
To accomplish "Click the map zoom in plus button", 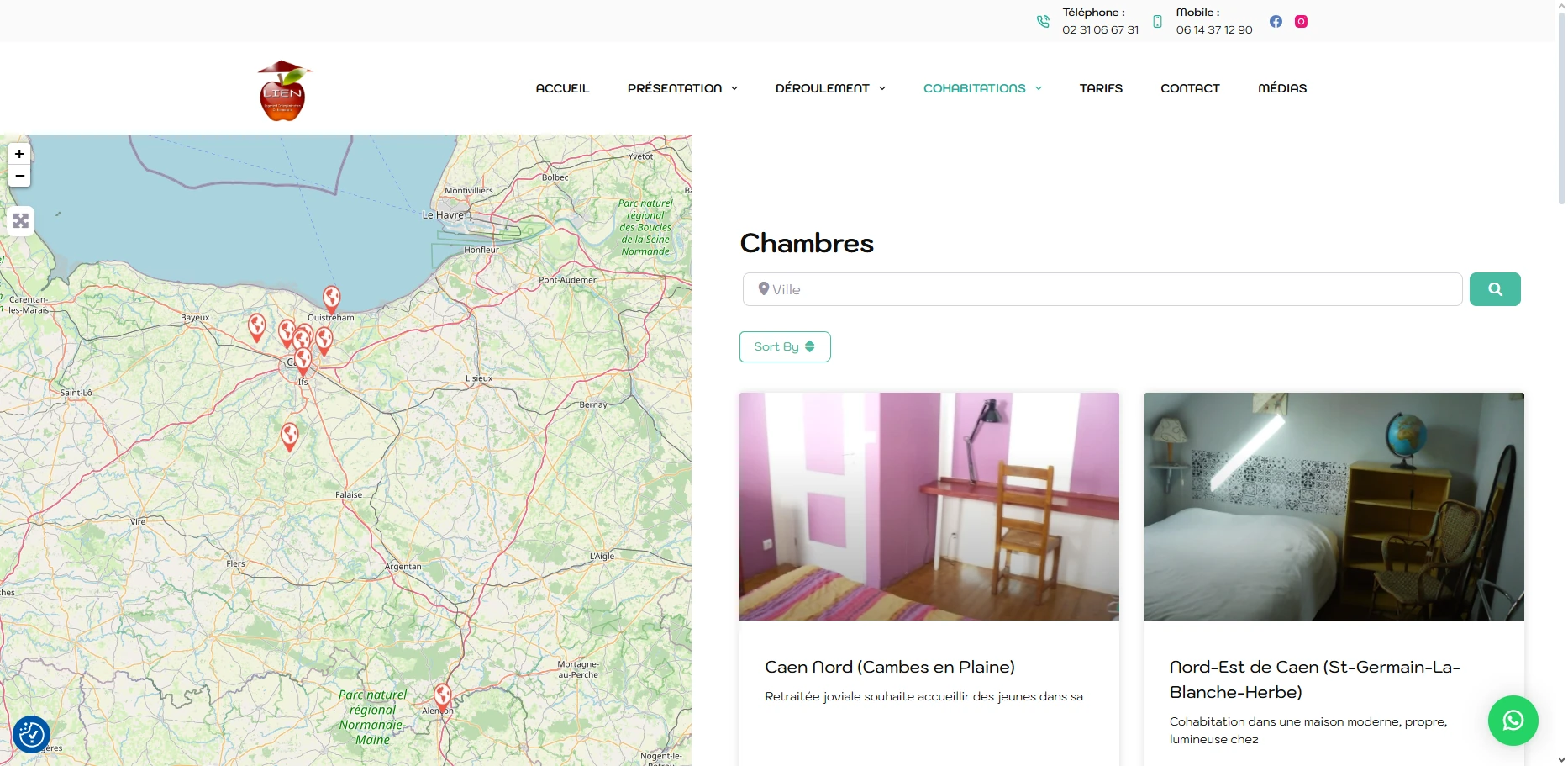I will [x=19, y=154].
